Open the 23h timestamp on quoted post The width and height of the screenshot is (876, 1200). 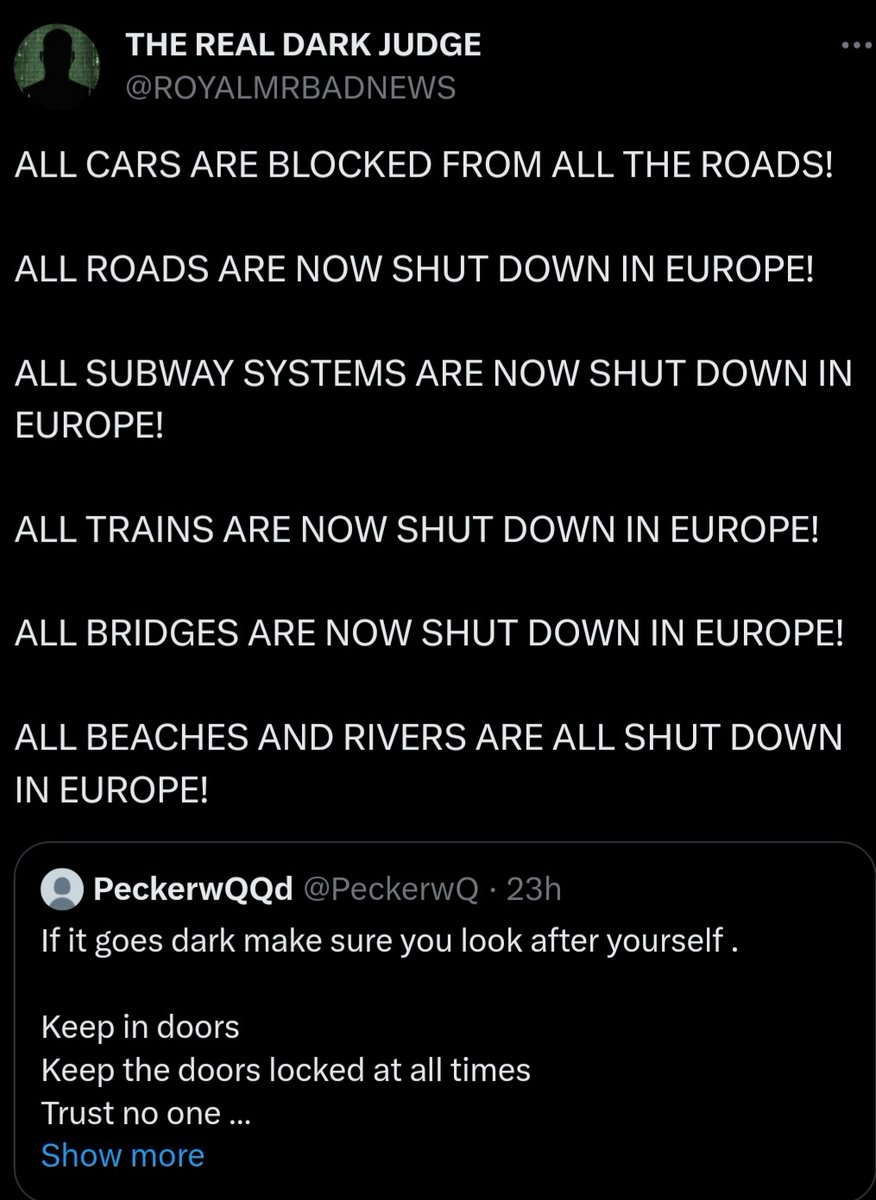coord(534,889)
